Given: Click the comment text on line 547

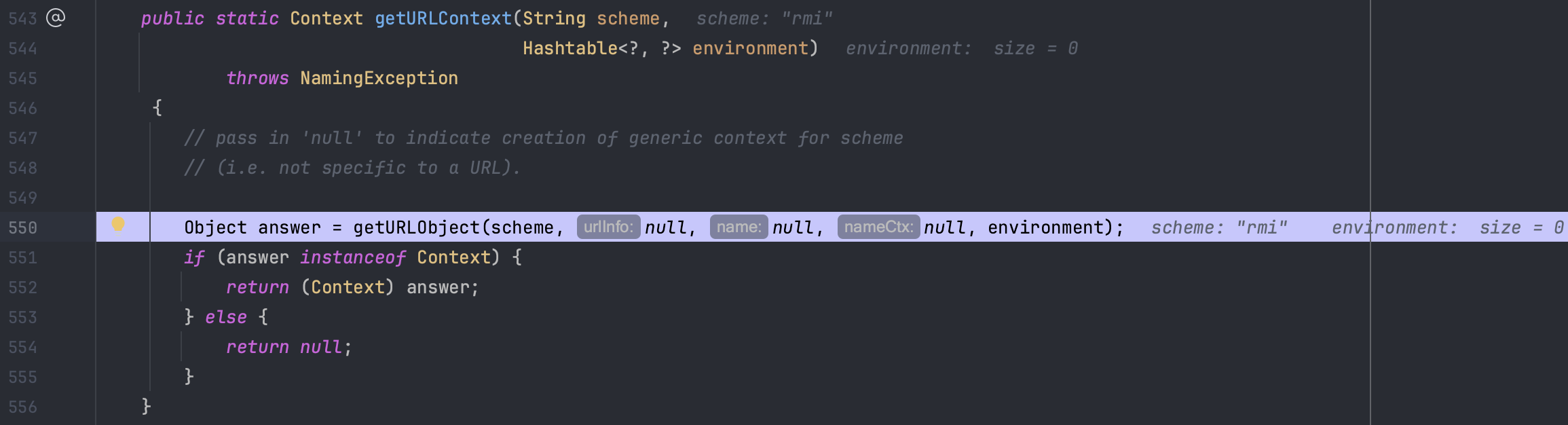Looking at the screenshot, I should click(x=543, y=138).
